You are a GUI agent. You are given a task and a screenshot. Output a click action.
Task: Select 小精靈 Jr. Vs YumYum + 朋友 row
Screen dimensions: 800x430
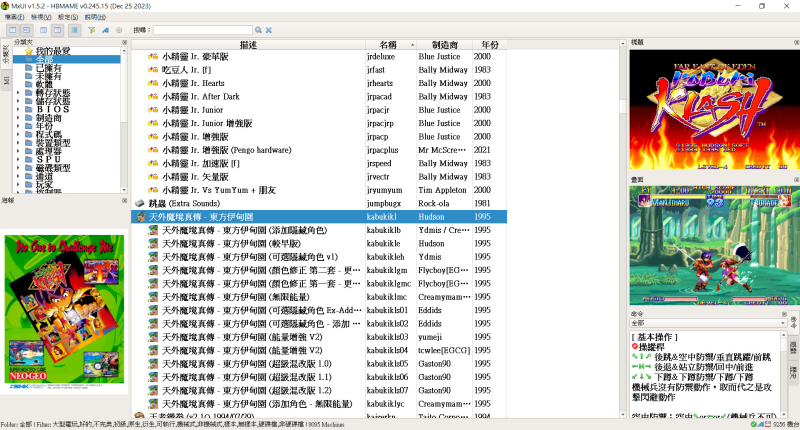[x=319, y=190]
